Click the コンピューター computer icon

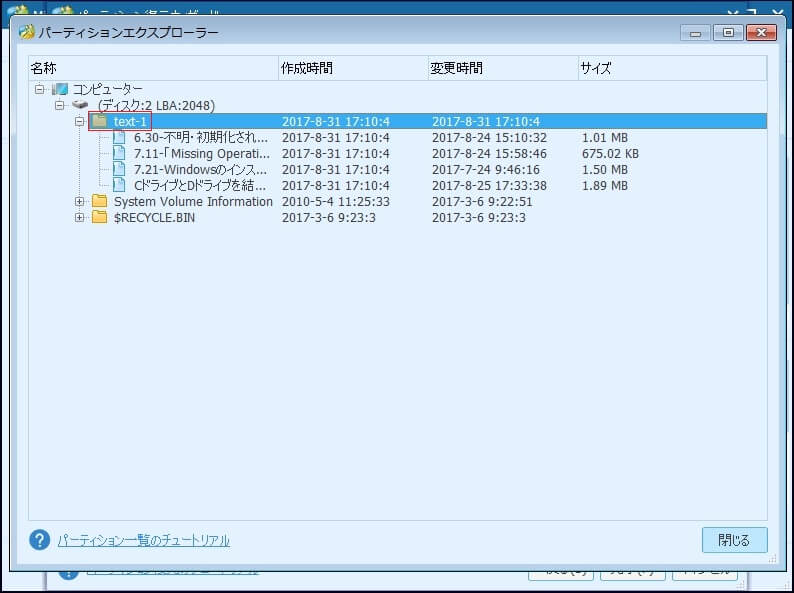tap(60, 89)
